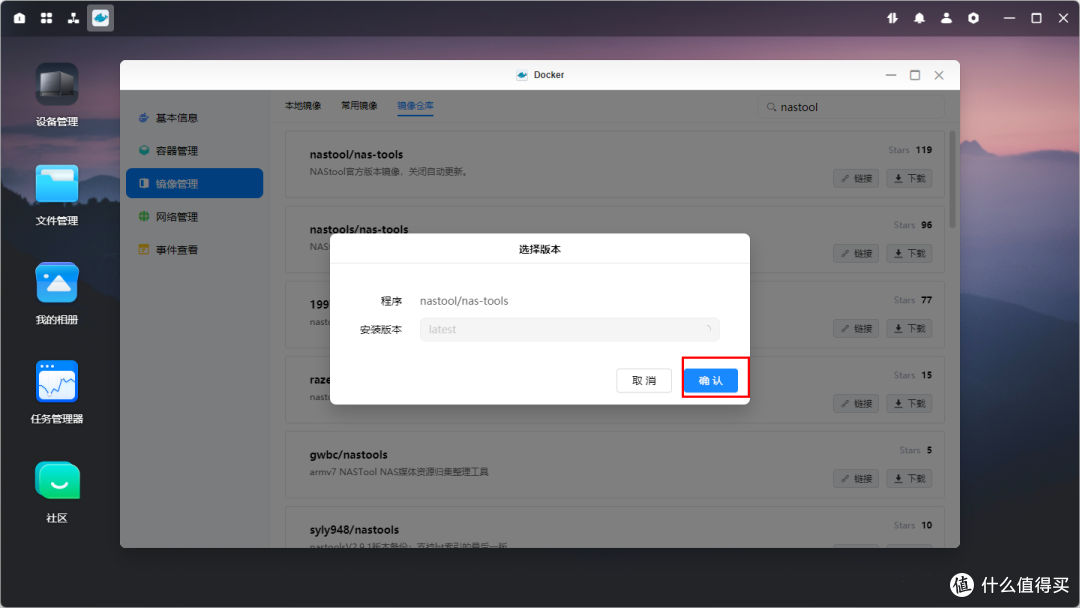Open 基本信息 in the Docker sidebar
The width and height of the screenshot is (1080, 608).
pyautogui.click(x=194, y=117)
